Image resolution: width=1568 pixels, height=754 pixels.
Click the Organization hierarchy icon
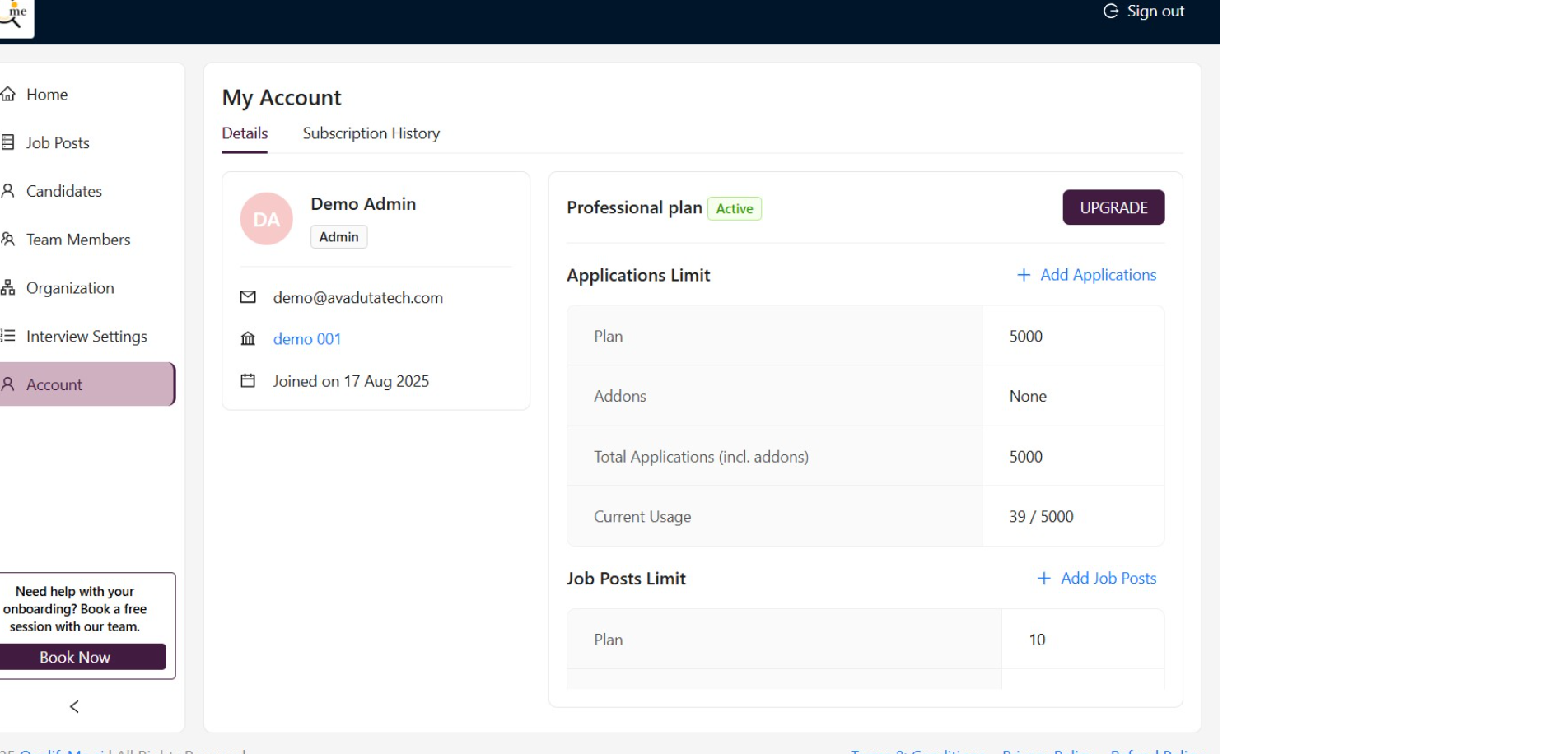tap(8, 288)
